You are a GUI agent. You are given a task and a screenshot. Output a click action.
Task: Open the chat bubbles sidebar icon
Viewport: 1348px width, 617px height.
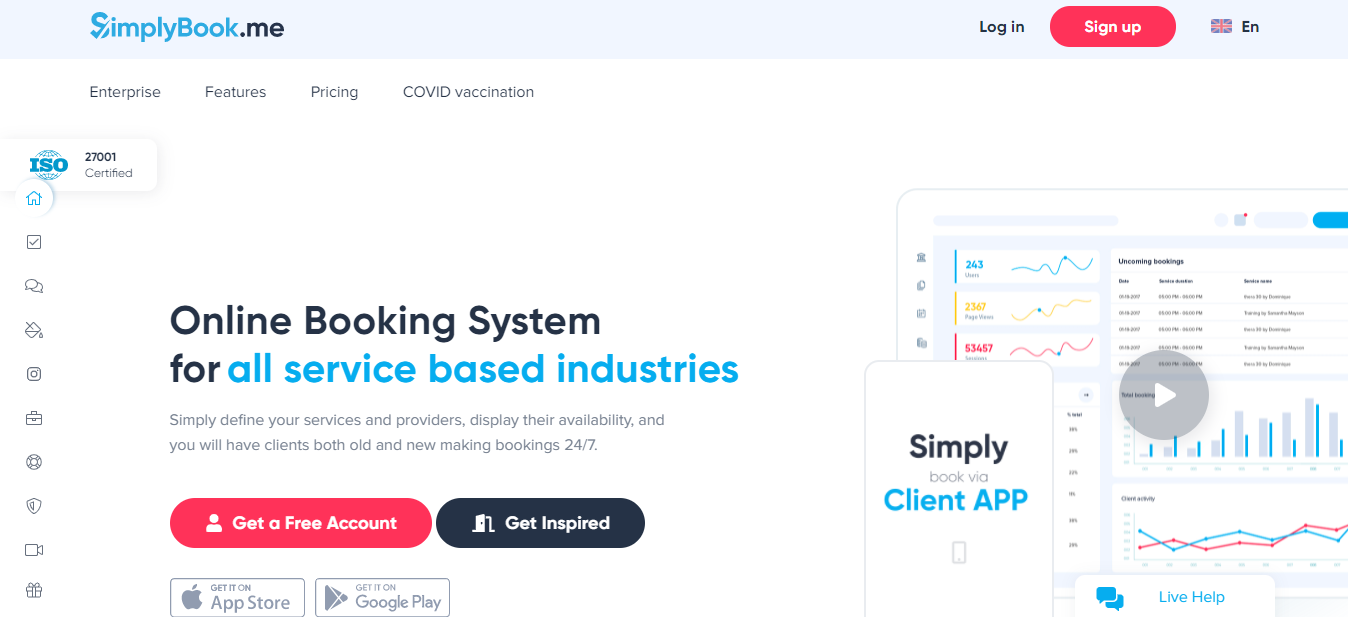coord(34,286)
